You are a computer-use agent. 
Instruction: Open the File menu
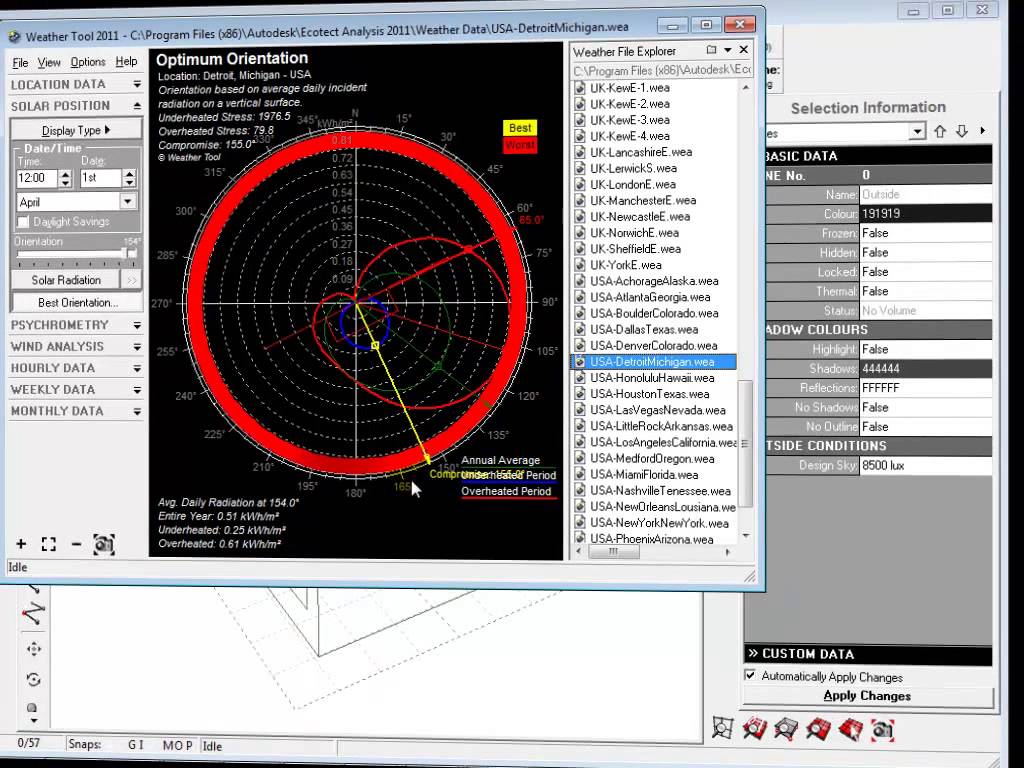(x=20, y=62)
